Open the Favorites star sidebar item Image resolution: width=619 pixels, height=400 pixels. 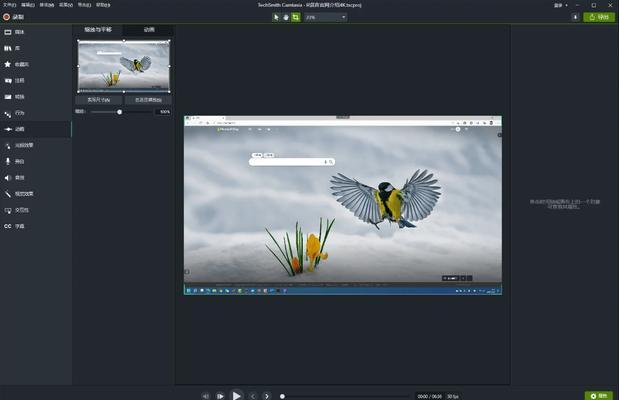click(x=36, y=64)
